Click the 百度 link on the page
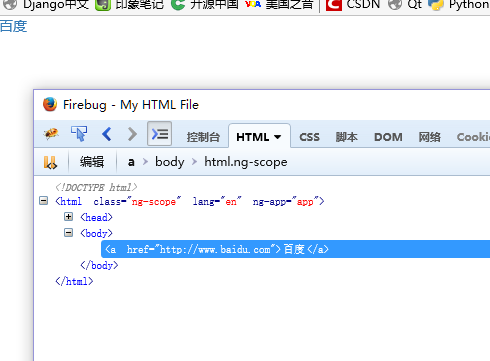The image size is (490, 361). click(x=13, y=26)
